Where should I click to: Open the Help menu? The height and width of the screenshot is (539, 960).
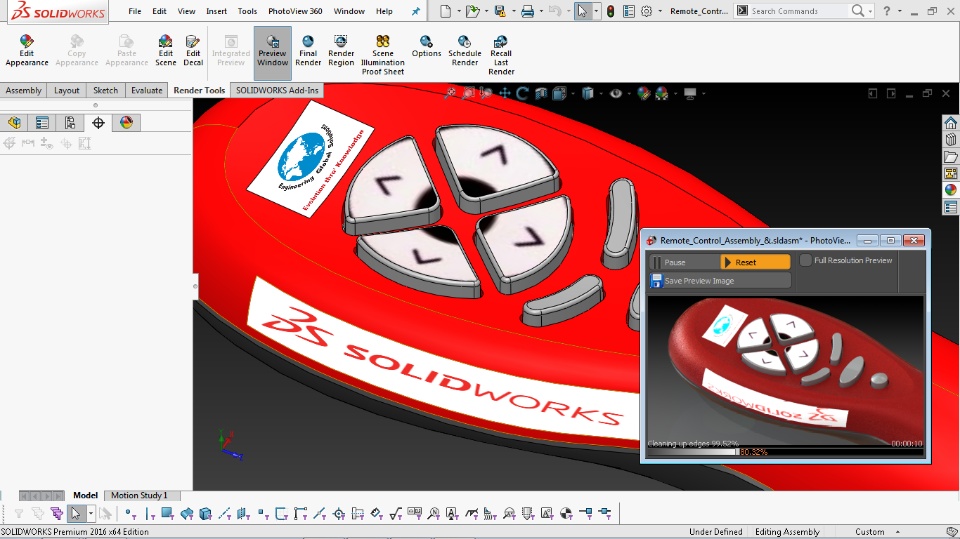click(384, 11)
